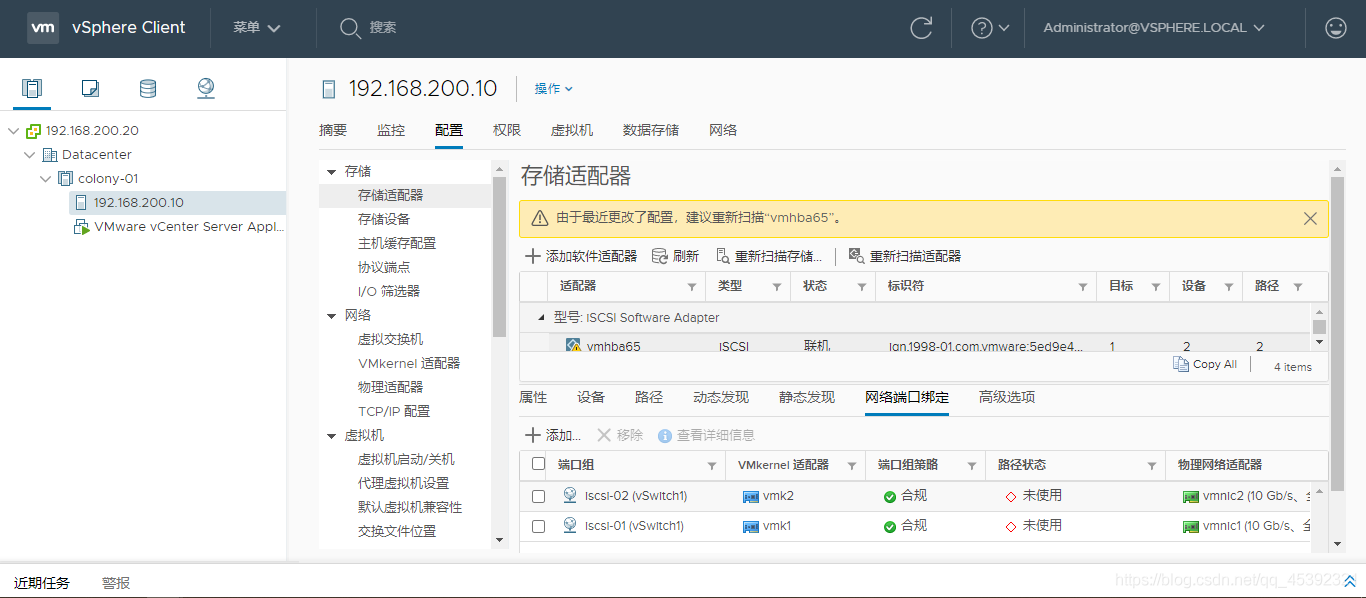Click the plus icon to add software adapter
This screenshot has height=598, width=1366.
[x=533, y=256]
